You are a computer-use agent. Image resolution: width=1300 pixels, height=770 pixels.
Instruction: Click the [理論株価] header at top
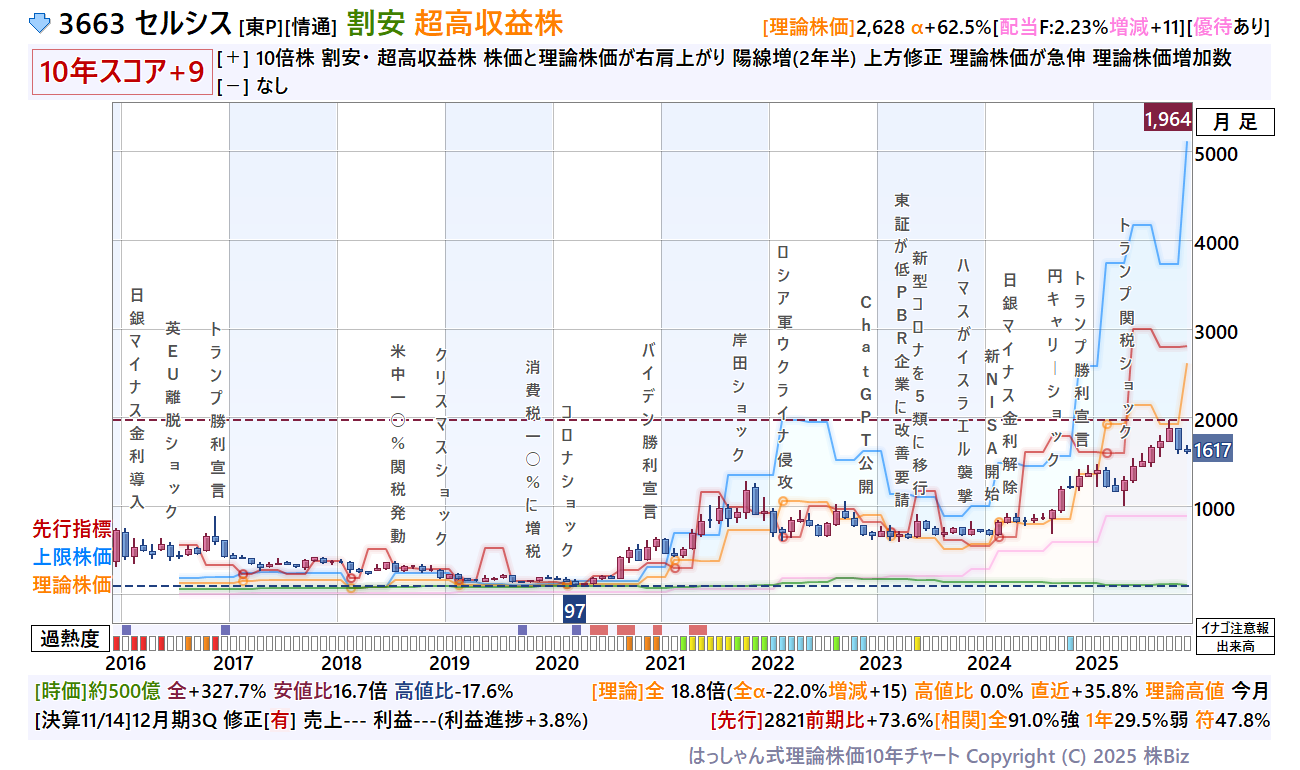(808, 26)
